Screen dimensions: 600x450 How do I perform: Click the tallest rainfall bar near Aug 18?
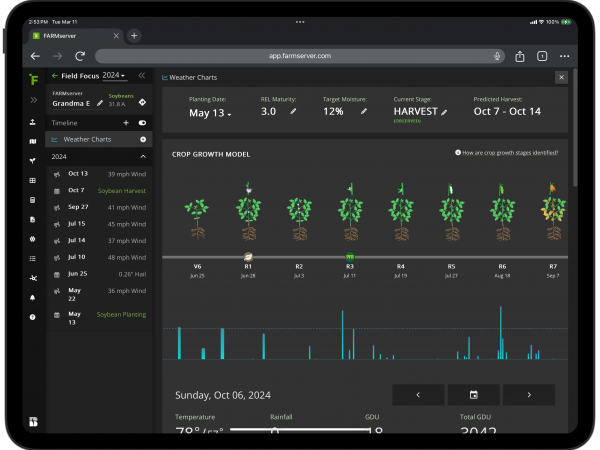(501, 333)
